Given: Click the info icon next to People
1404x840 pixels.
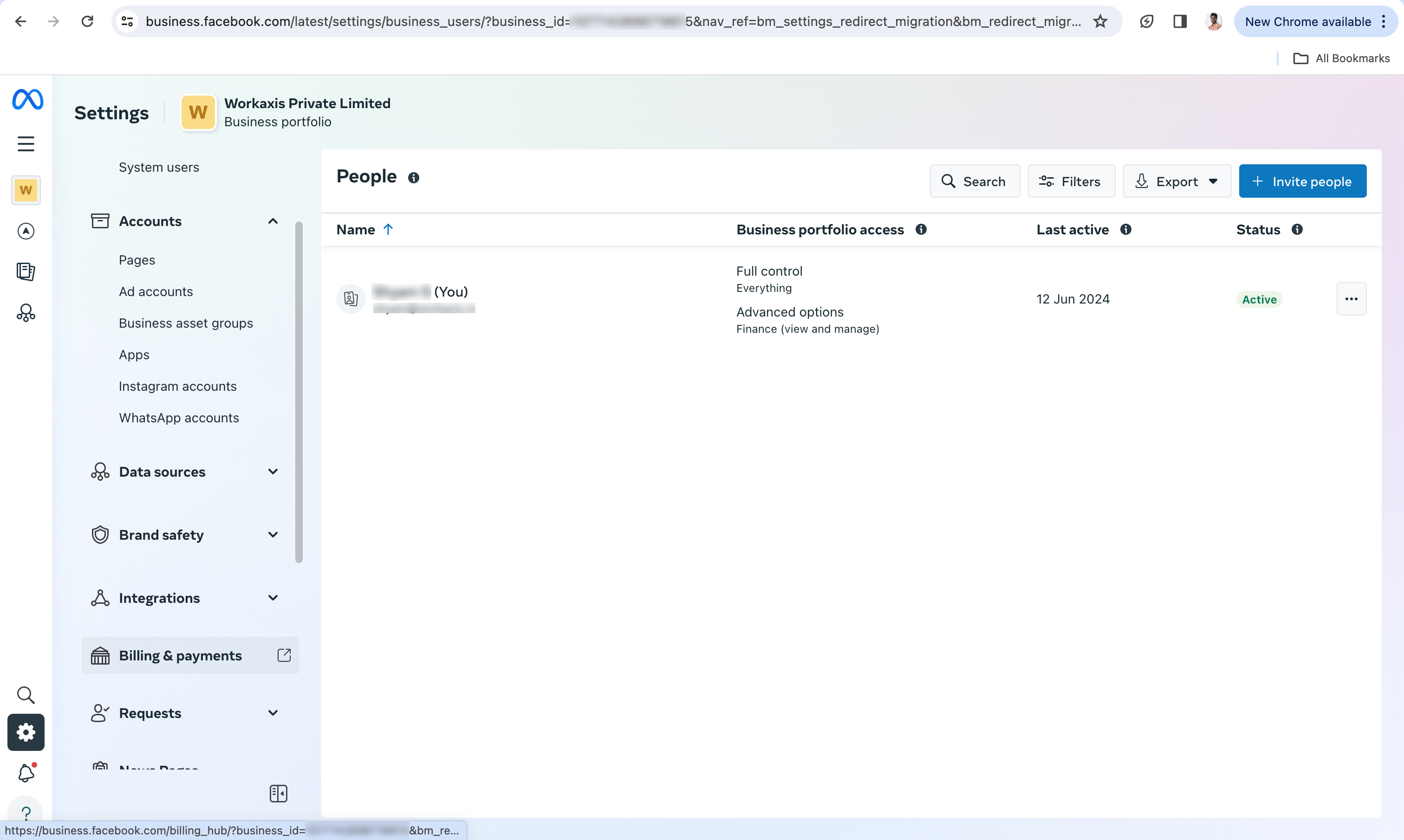Looking at the screenshot, I should pyautogui.click(x=414, y=178).
